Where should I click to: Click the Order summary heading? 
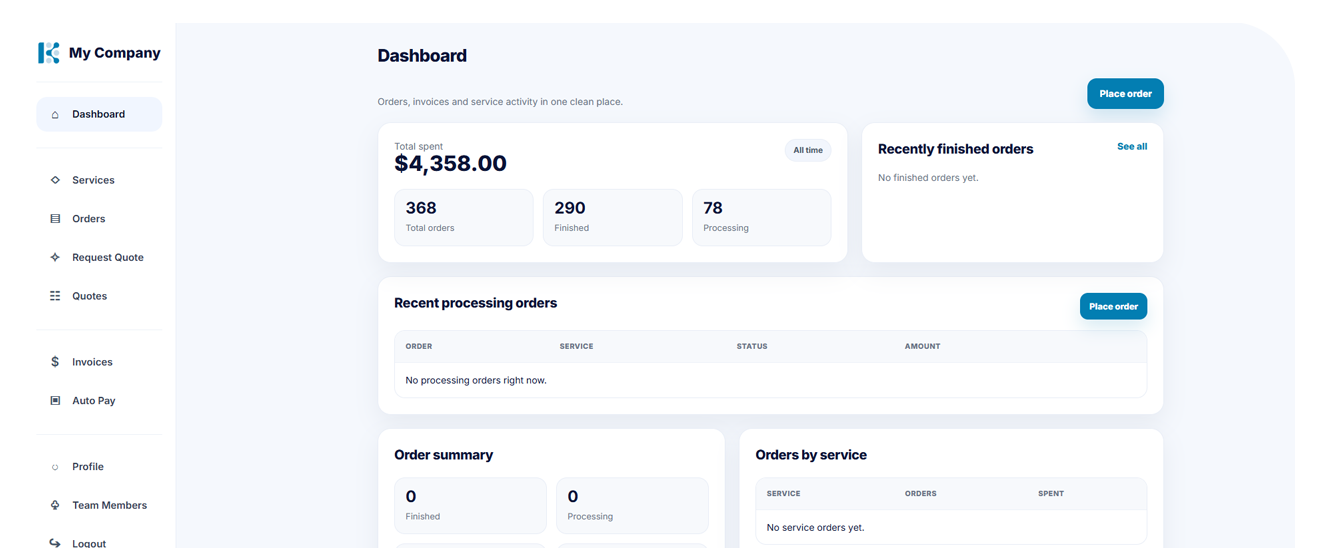click(443, 455)
